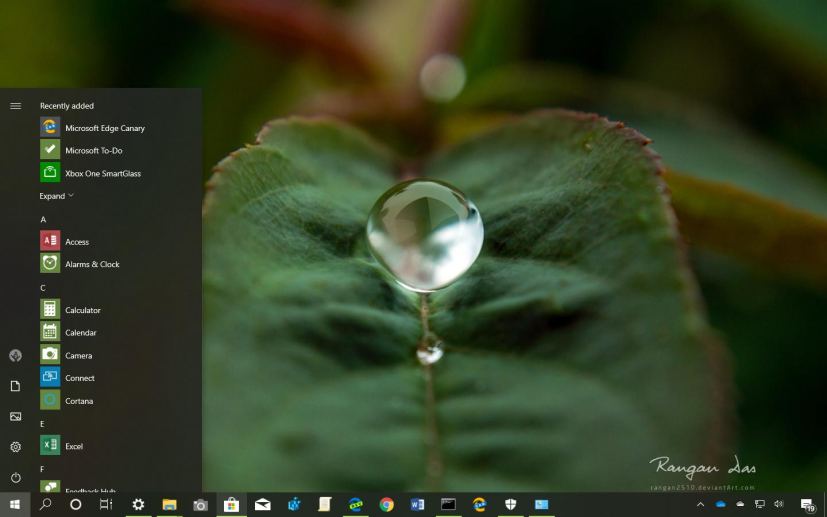Open the Alarms & Clock app
Screen dimensions: 827x517
tap(92, 264)
